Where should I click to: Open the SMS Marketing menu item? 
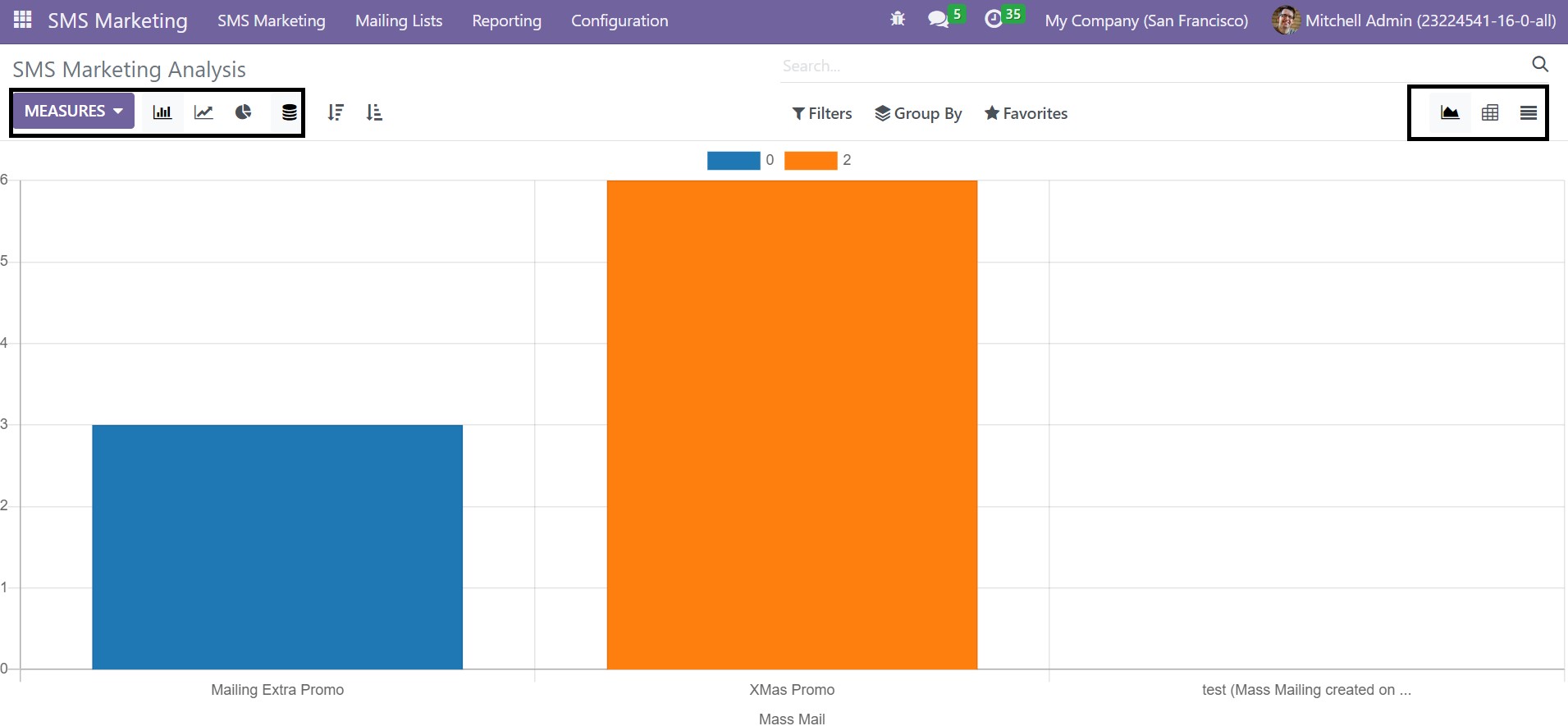pos(272,21)
